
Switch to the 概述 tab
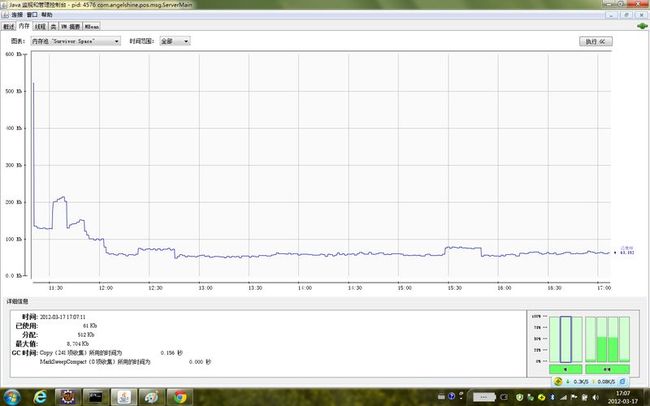click(x=9, y=27)
